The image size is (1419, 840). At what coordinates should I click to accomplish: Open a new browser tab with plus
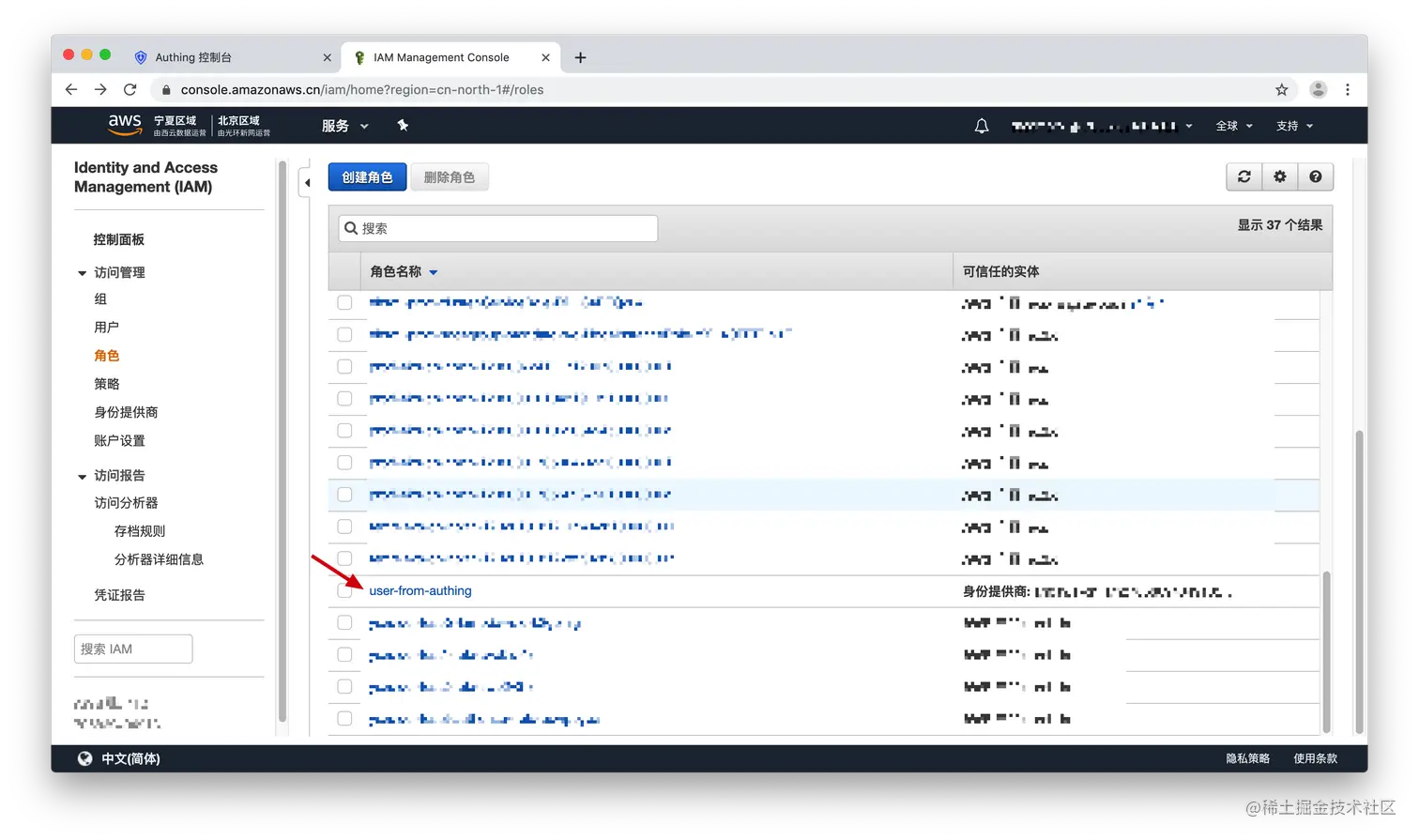click(x=580, y=57)
